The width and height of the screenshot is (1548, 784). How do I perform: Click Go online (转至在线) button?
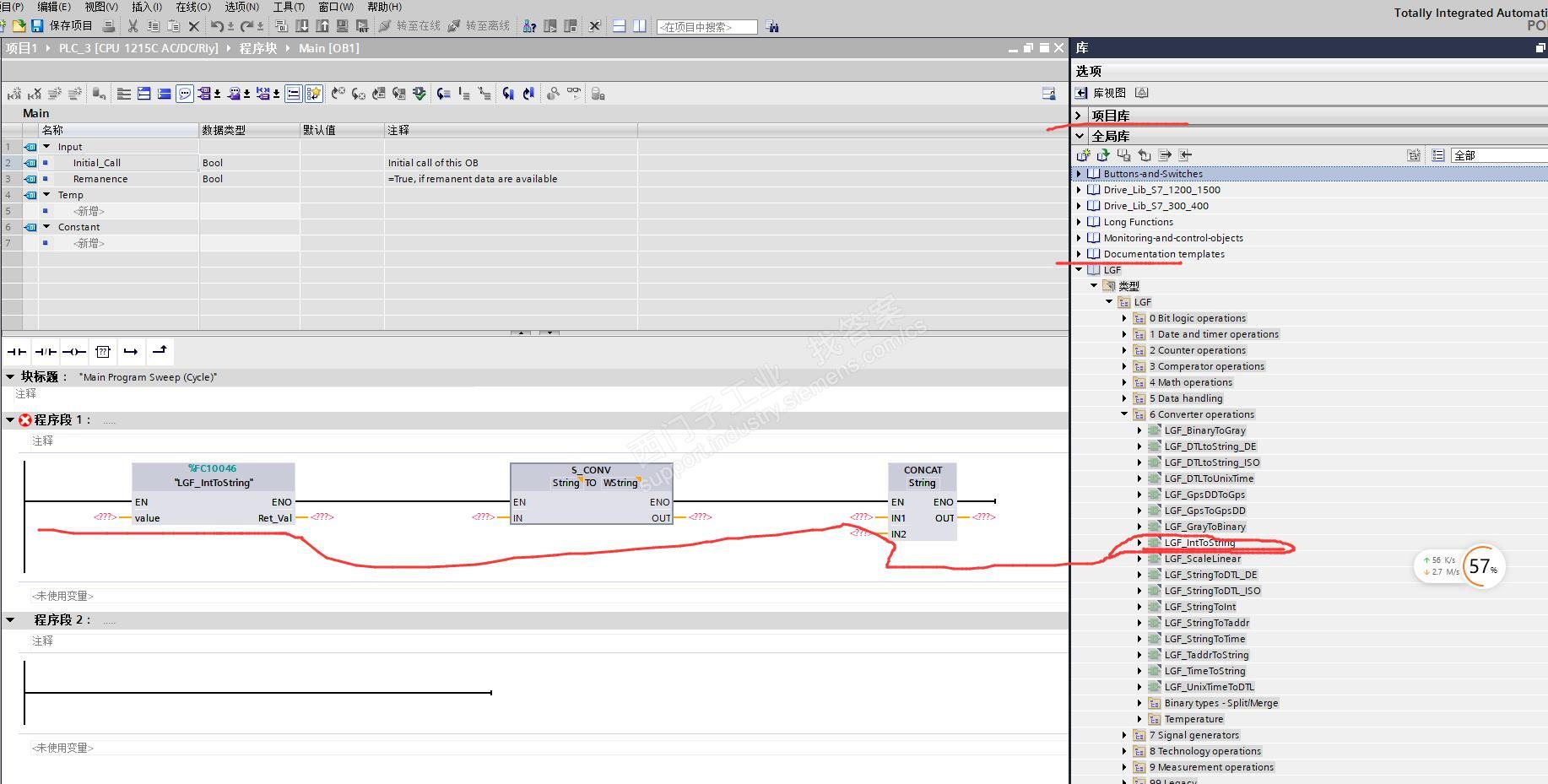tap(409, 26)
